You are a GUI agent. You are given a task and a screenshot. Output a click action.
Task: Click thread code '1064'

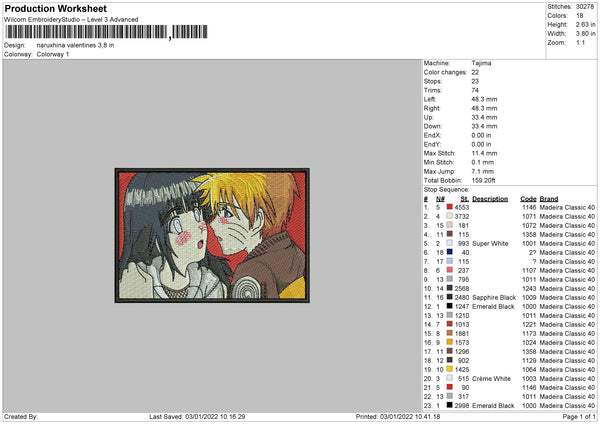click(x=529, y=369)
